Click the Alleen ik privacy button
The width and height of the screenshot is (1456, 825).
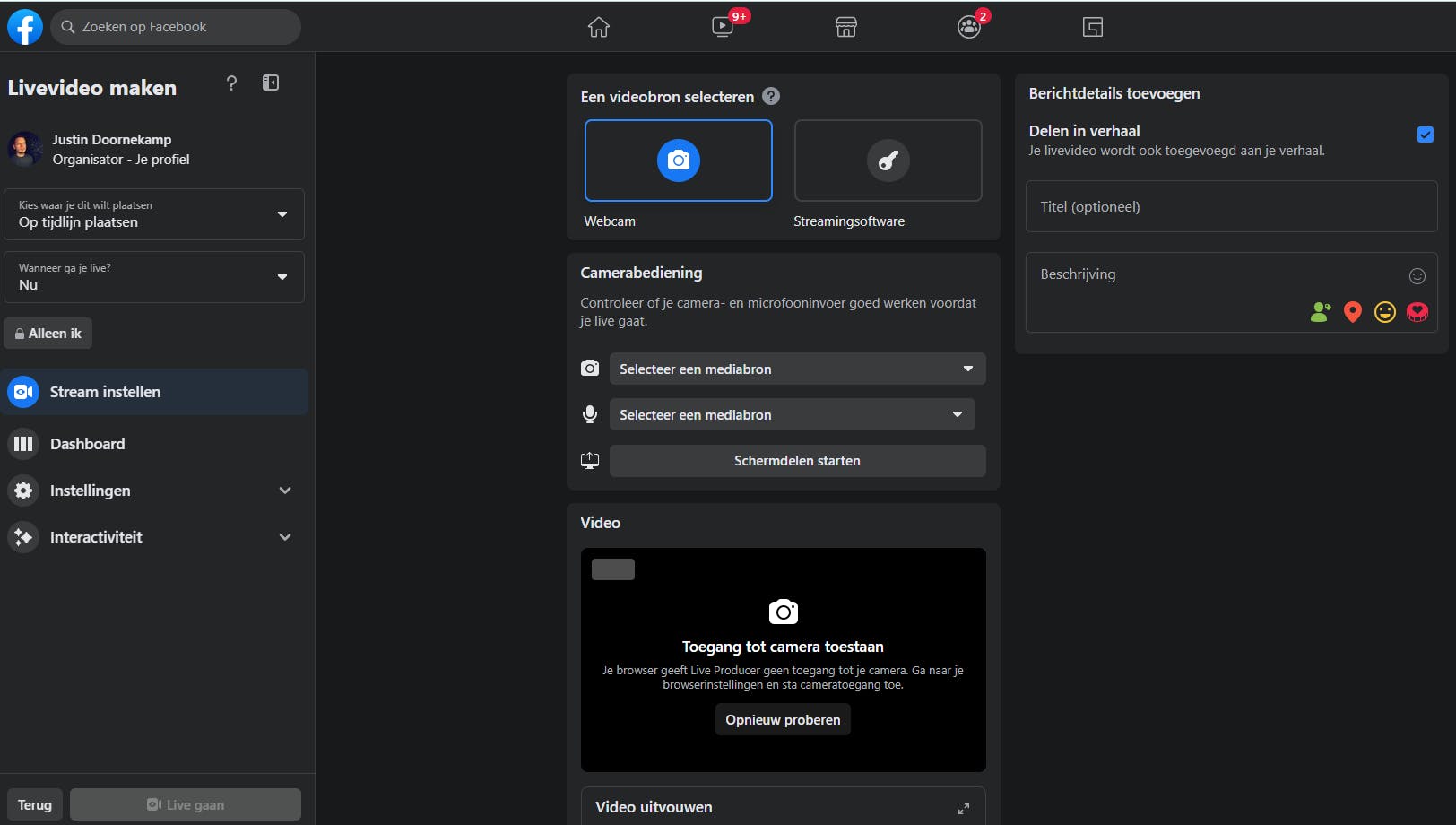[x=48, y=334]
